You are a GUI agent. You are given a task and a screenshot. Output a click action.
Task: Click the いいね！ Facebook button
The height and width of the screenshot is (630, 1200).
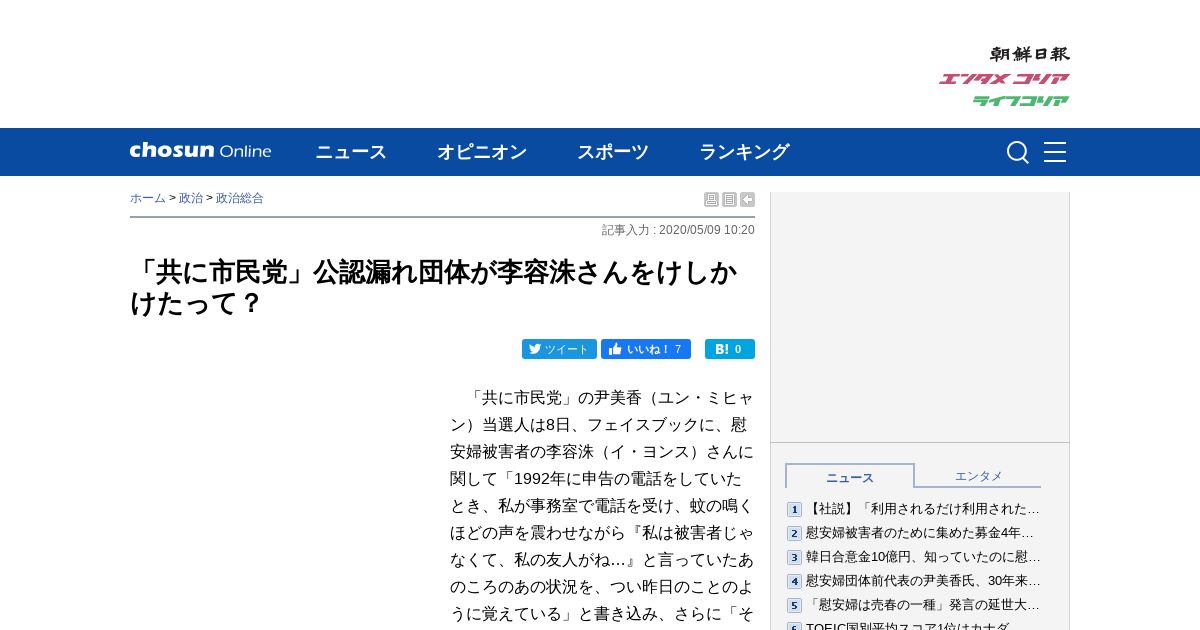[646, 349]
